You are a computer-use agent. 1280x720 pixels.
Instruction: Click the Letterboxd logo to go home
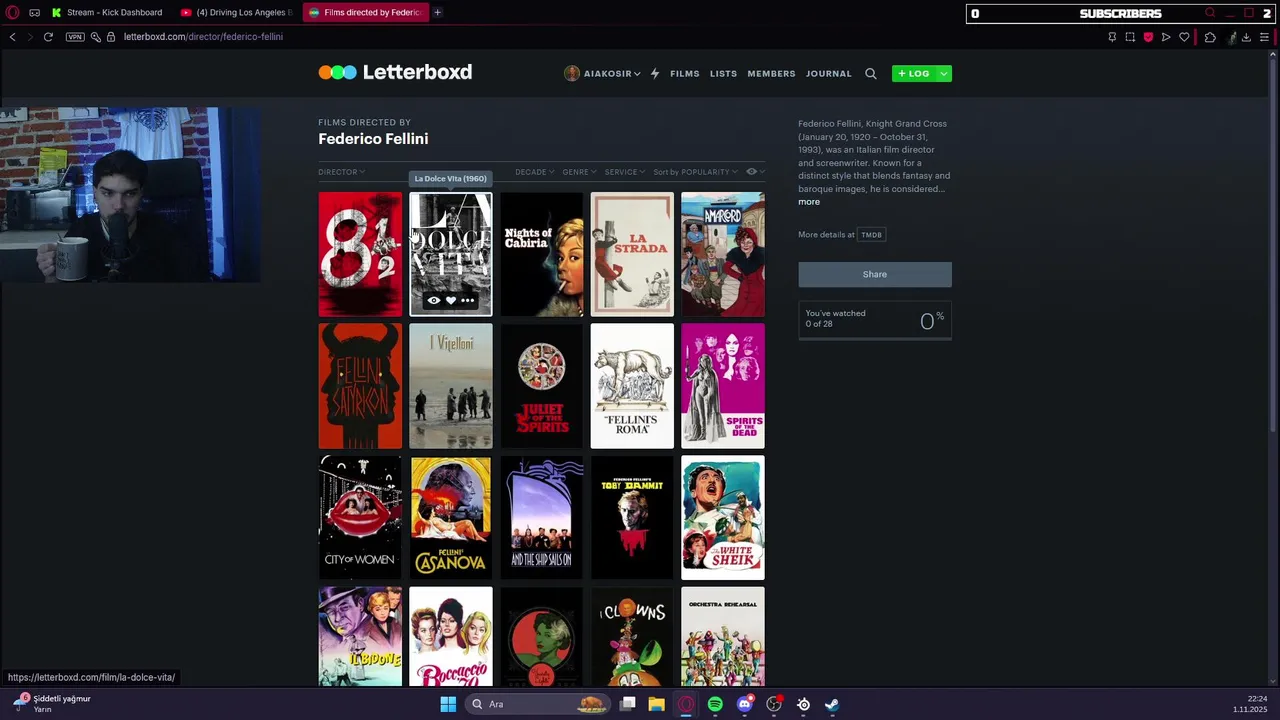click(395, 72)
